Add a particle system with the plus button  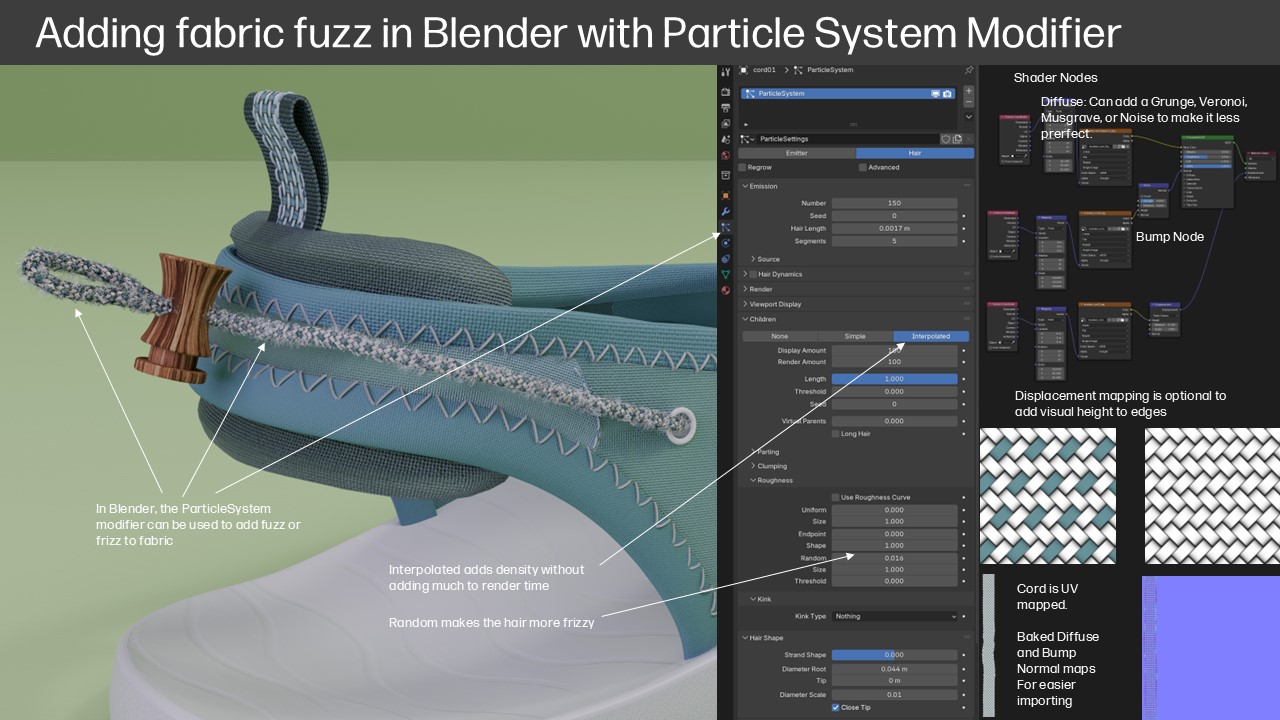pyautogui.click(x=969, y=90)
